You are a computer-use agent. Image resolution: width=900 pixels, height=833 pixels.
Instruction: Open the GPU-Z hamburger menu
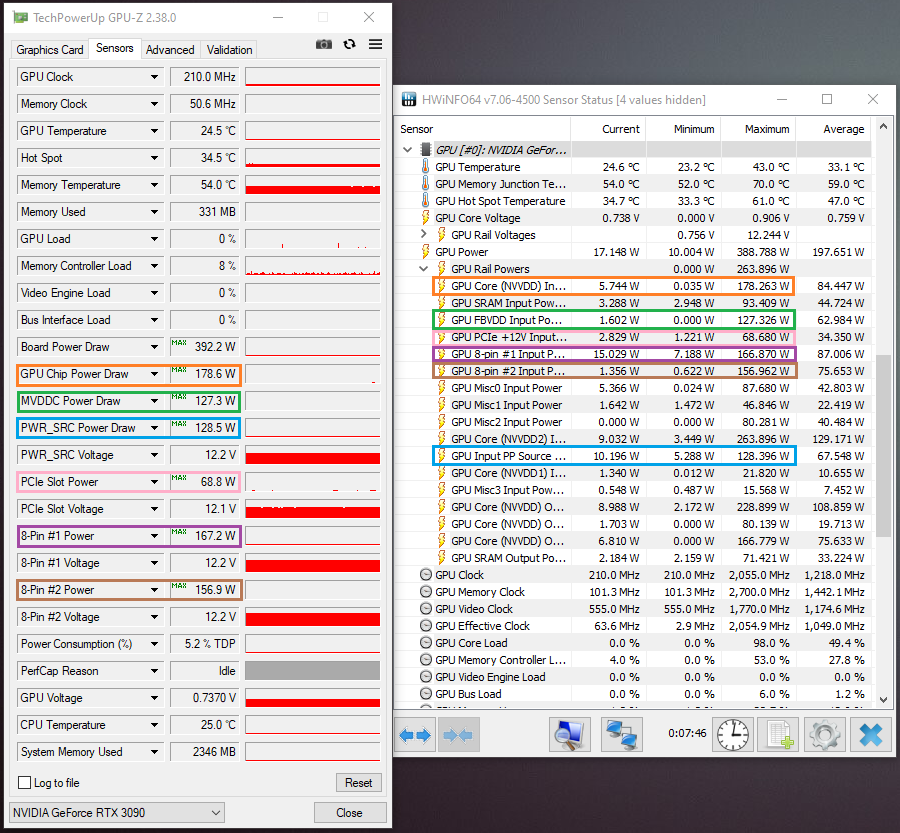375,44
